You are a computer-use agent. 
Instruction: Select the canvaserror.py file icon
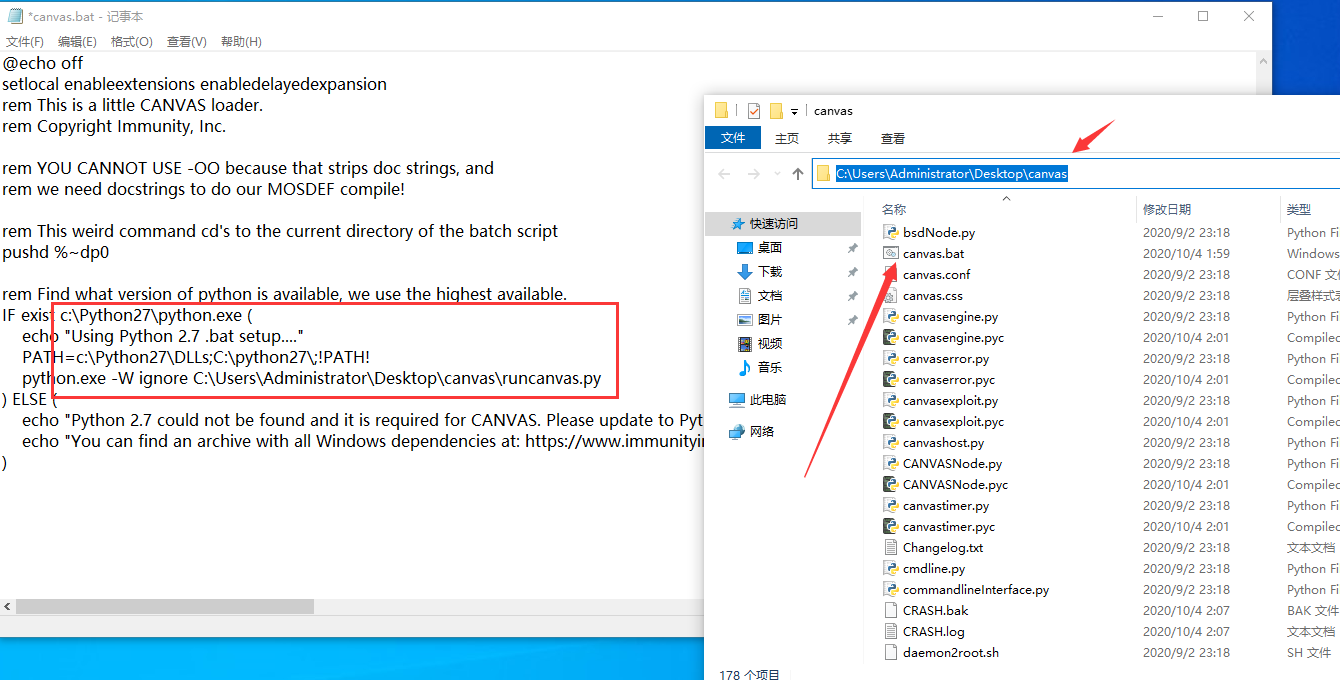click(x=891, y=358)
